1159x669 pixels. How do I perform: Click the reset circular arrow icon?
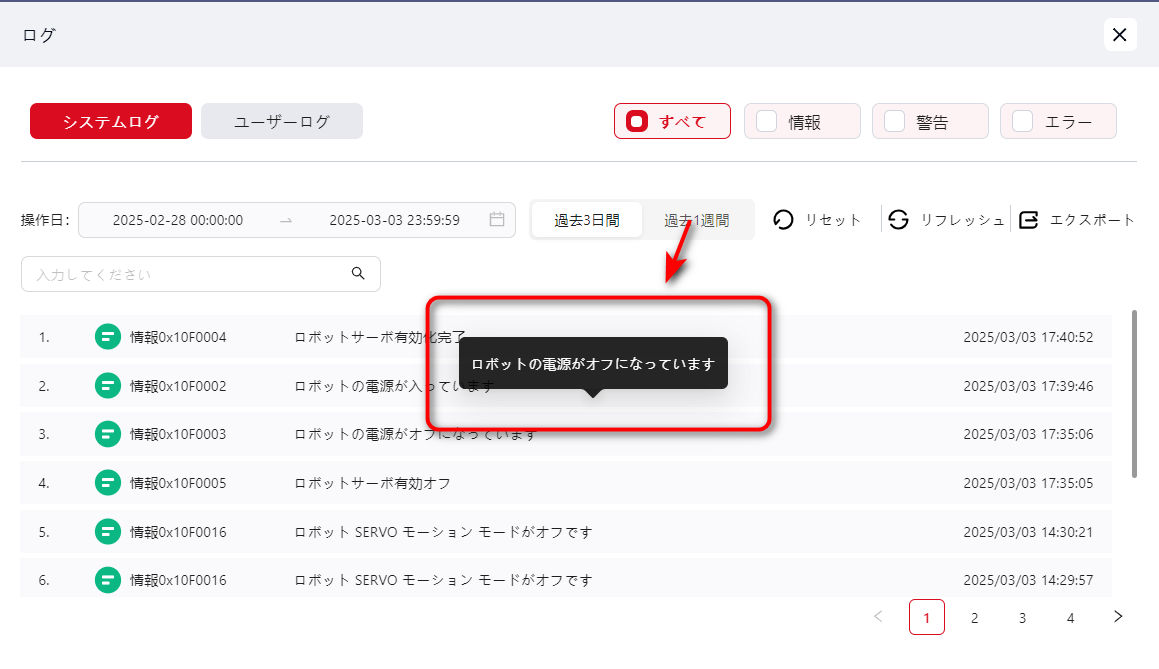point(783,220)
